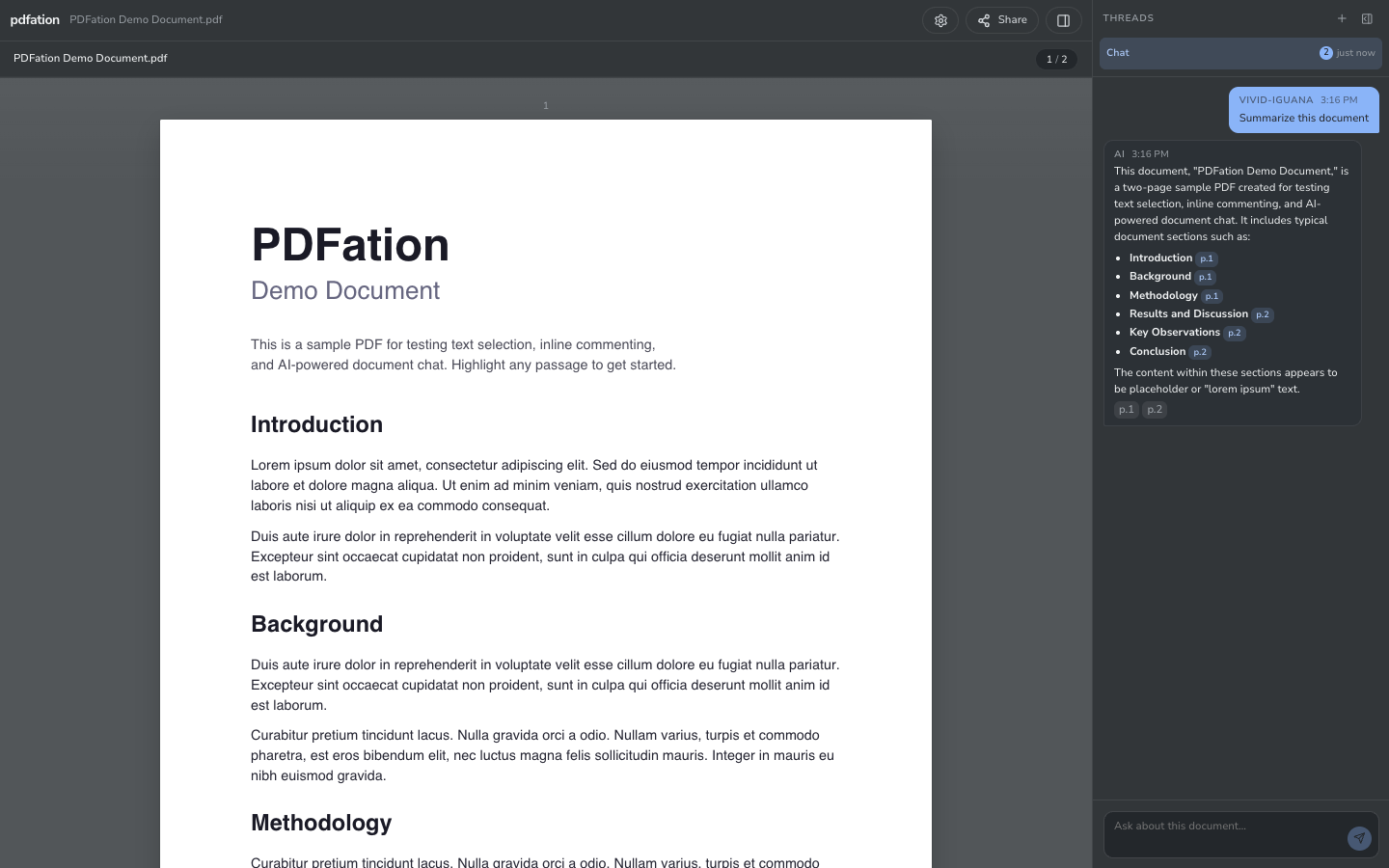Go to p.2 citation next to Conclusion
The width and height of the screenshot is (1389, 868).
[1200, 352]
